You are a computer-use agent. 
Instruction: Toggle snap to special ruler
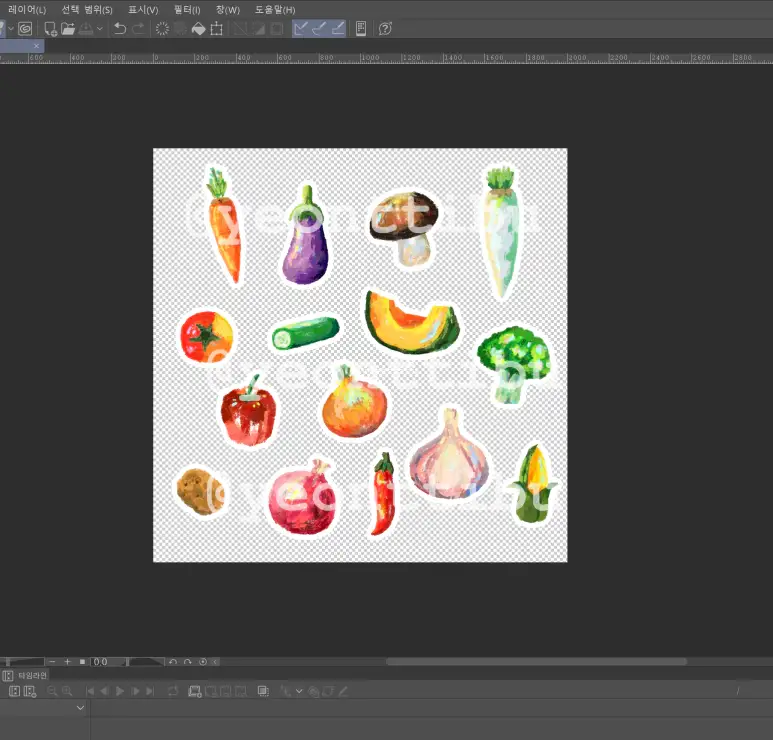click(319, 29)
